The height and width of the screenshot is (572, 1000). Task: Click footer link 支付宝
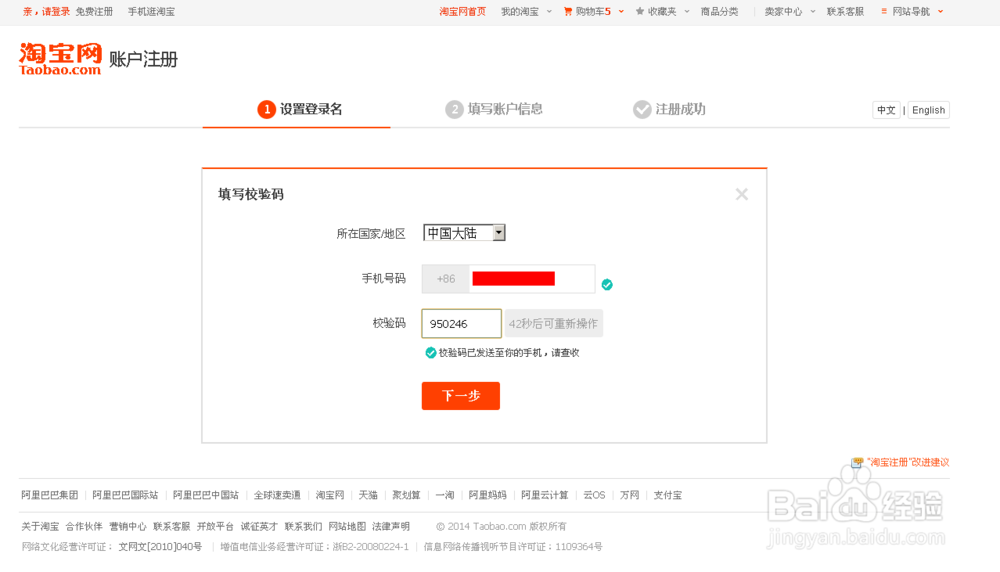tap(668, 495)
